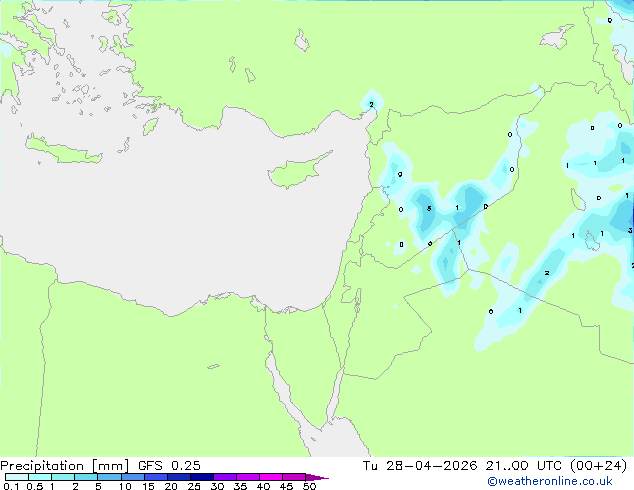Viewport: 634px width, 490px height.
Task: Click the legend swatch between 0.1 and 0.5
Action: click(17, 477)
